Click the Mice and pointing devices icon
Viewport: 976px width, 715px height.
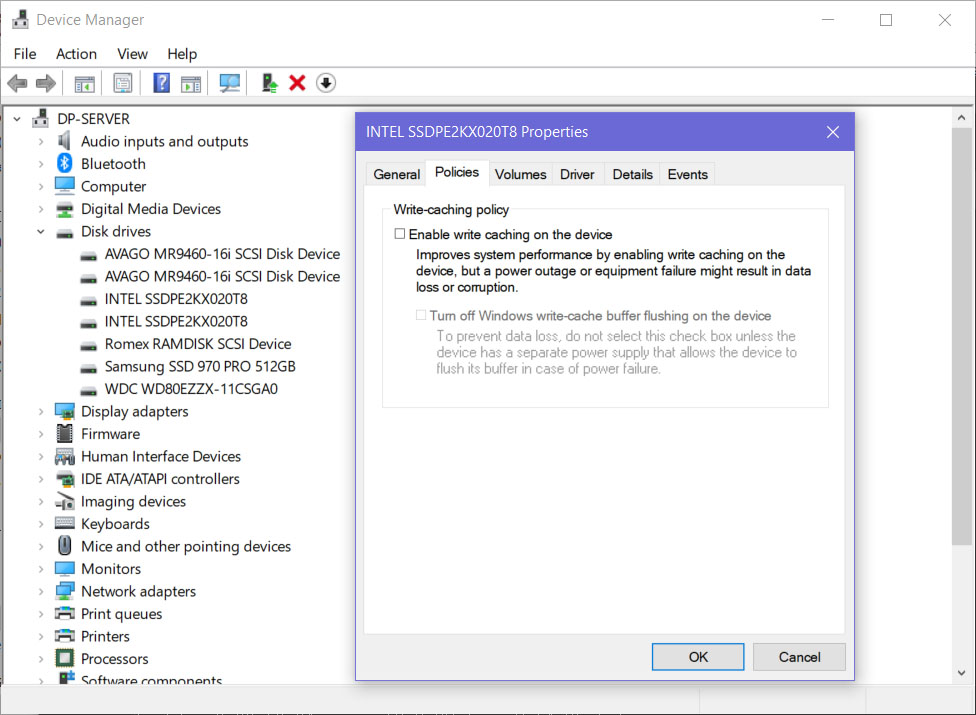(x=65, y=545)
